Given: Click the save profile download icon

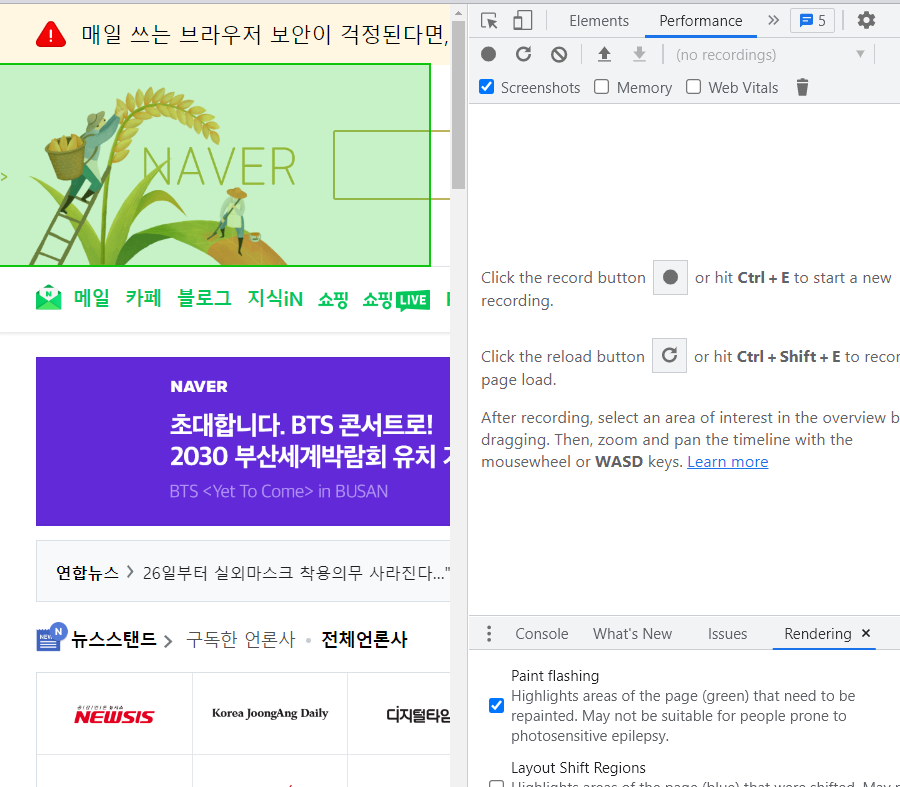Looking at the screenshot, I should coord(639,55).
